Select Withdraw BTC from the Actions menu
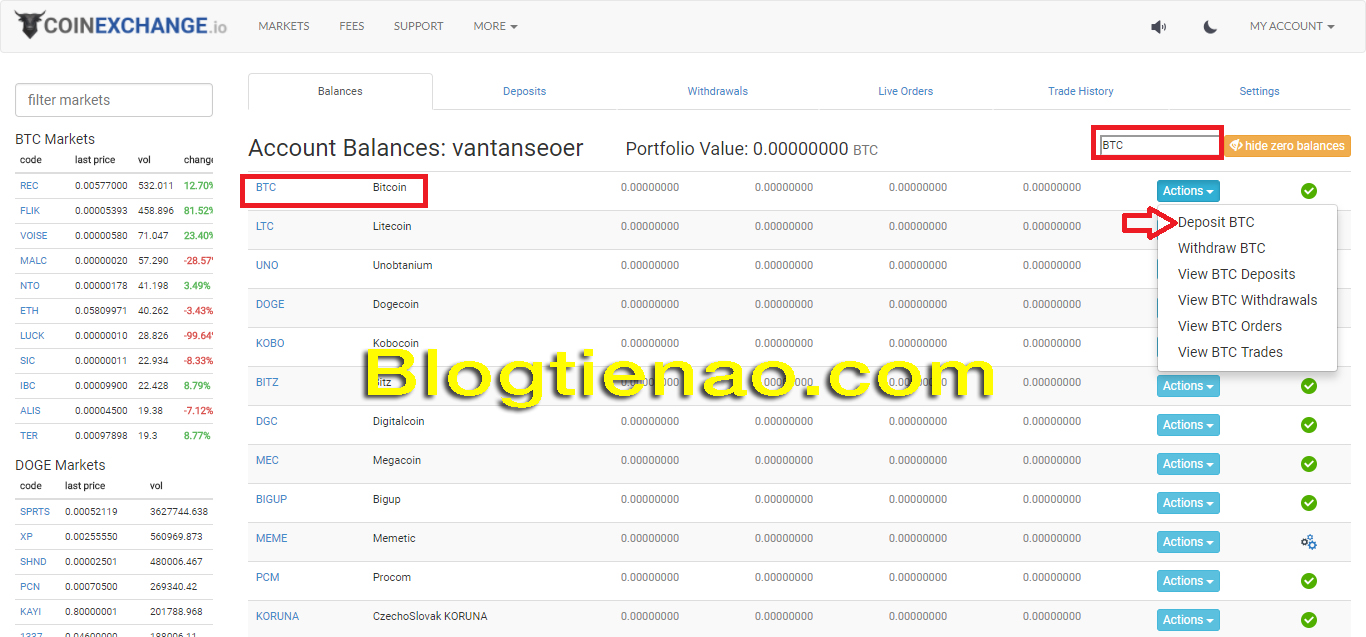 (1221, 248)
